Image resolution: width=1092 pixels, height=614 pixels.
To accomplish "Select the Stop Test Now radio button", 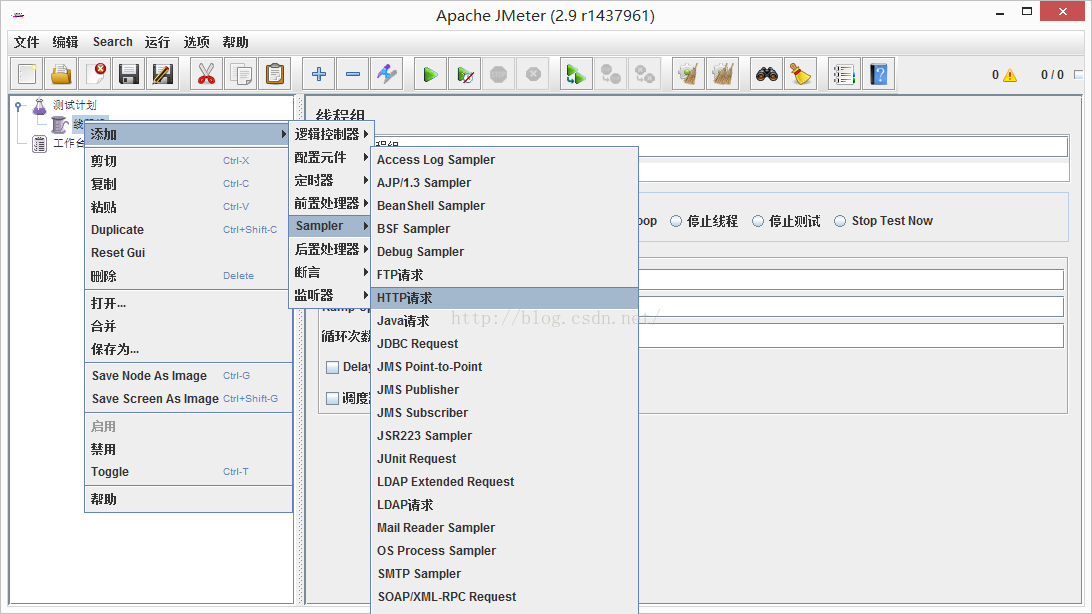I will coord(840,221).
